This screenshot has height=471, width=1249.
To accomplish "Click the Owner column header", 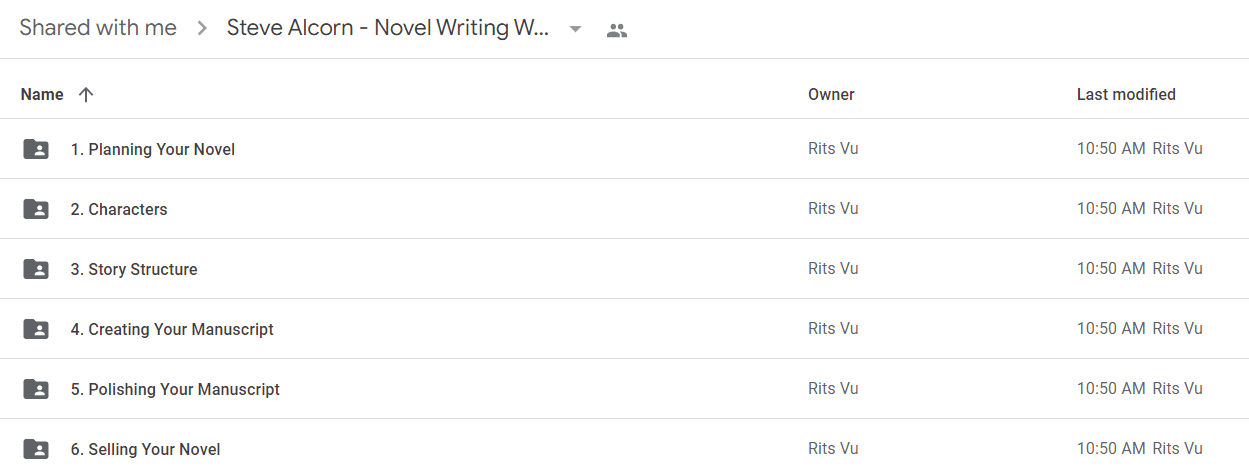I will pos(831,94).
